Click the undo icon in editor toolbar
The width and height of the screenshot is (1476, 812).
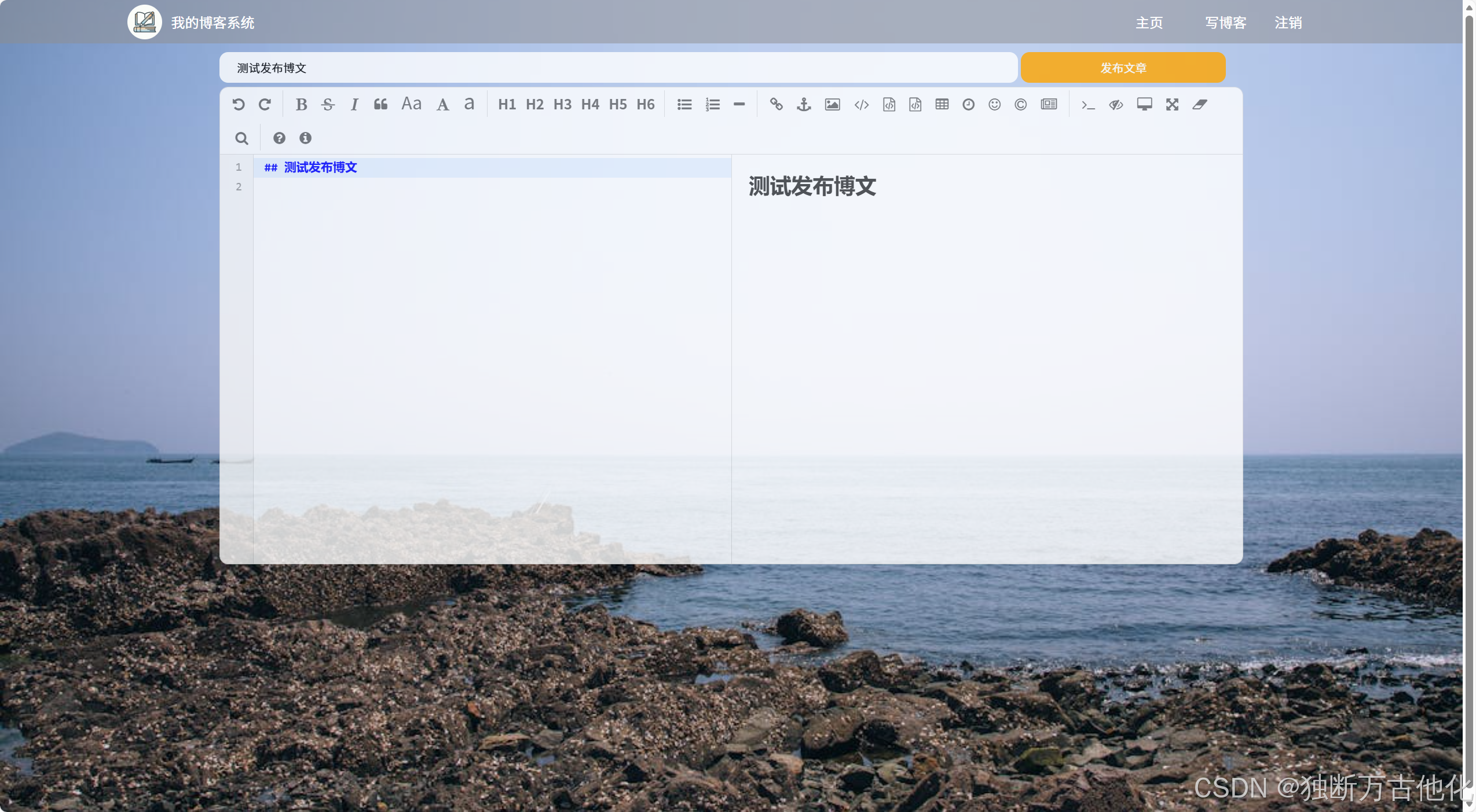point(239,104)
